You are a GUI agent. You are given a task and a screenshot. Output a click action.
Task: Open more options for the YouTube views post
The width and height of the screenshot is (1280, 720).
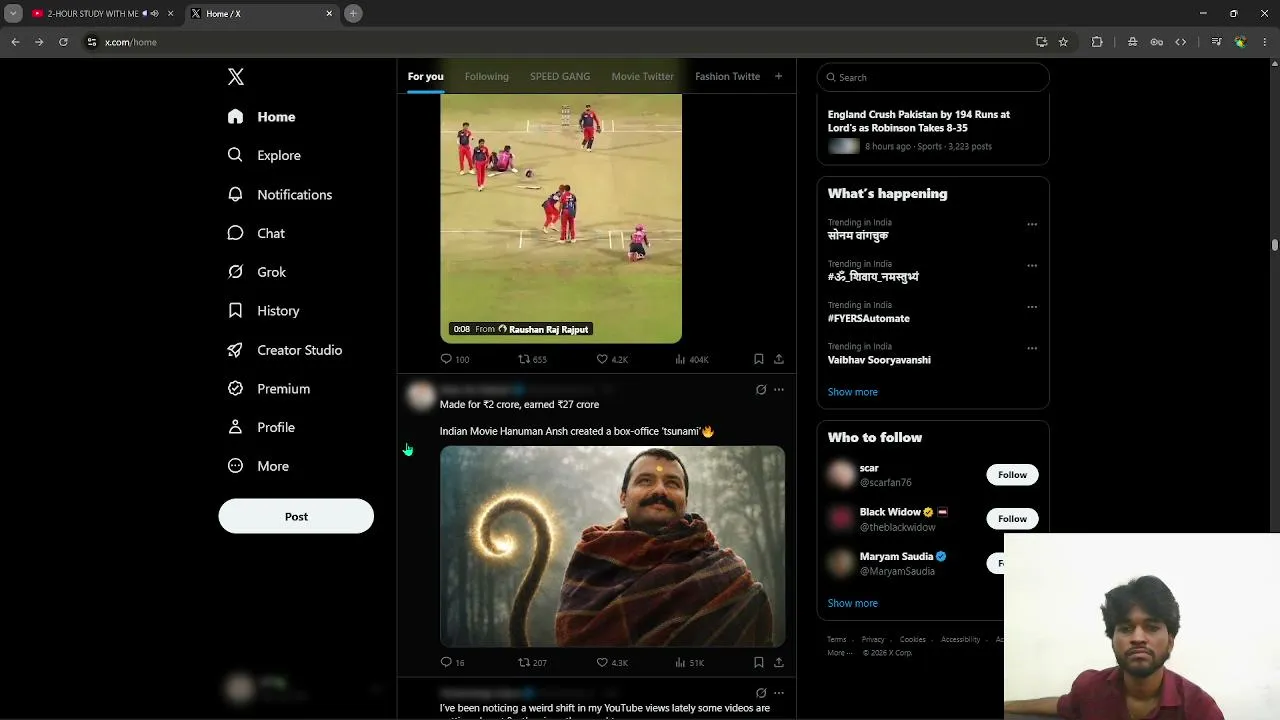tap(779, 693)
